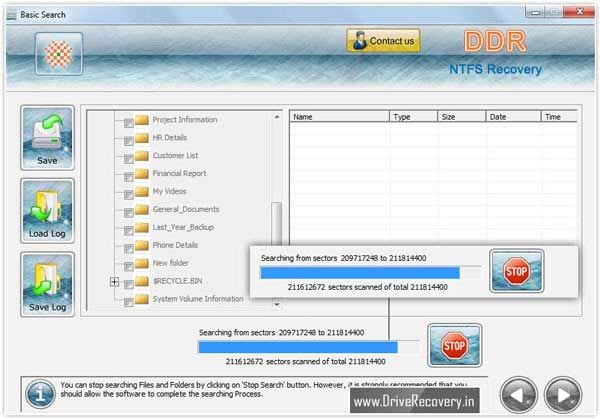Click the popup 'Searching from sectors' text
This screenshot has width=600, height=419.
(x=343, y=258)
